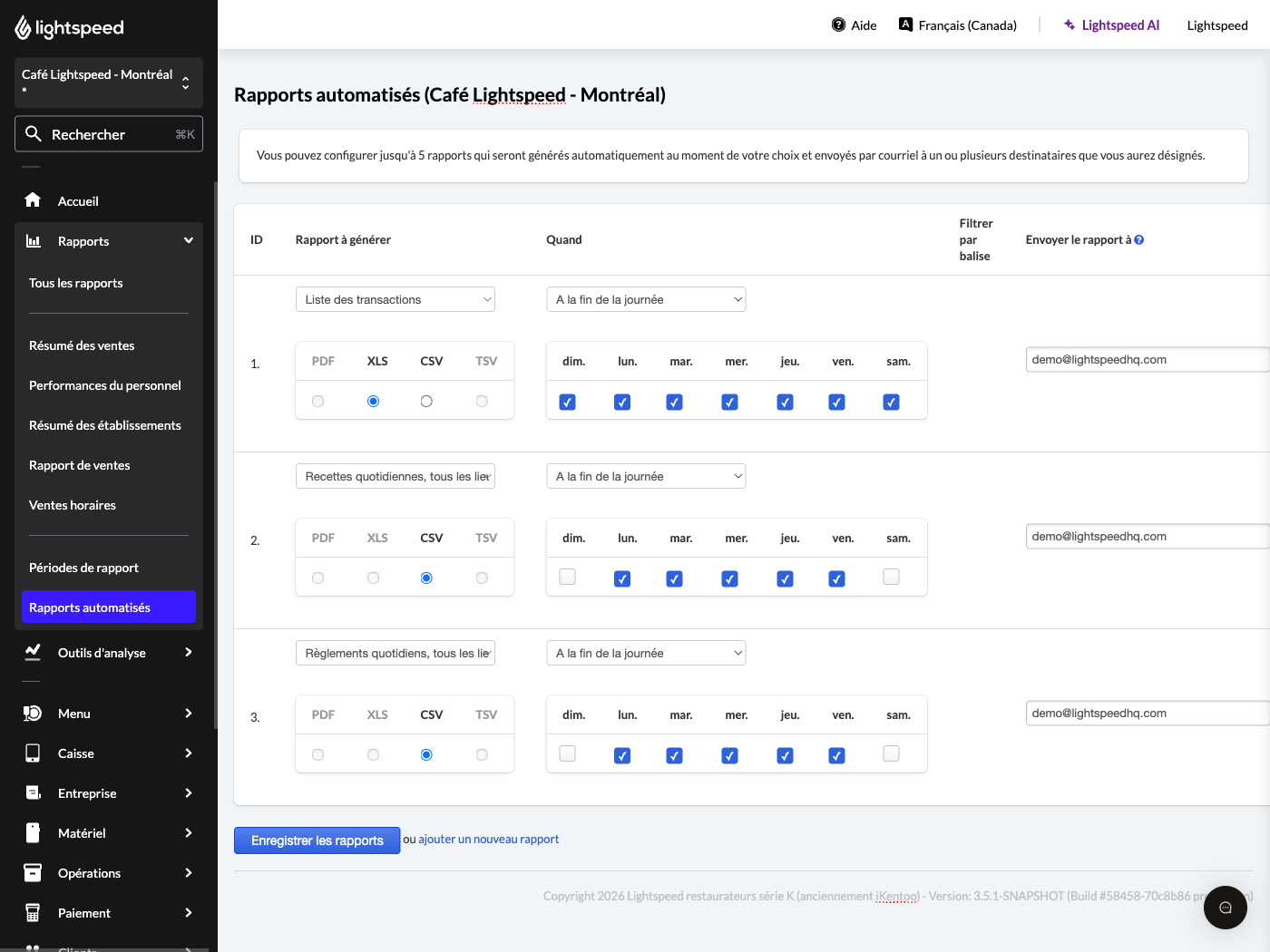Image resolution: width=1270 pixels, height=952 pixels.
Task: Uncheck lun. for report 3
Action: 622,755
